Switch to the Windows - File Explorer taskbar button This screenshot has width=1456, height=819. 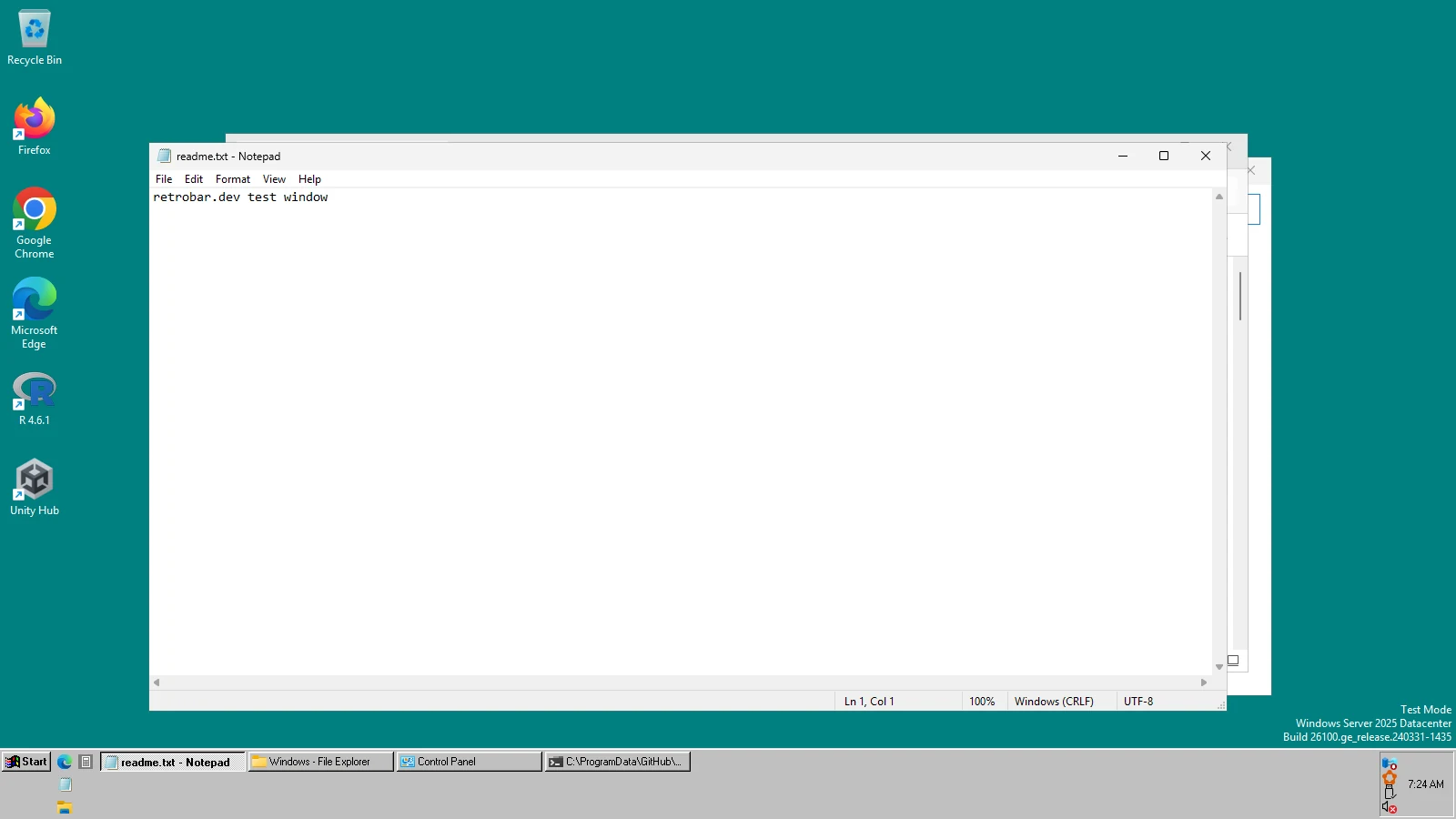click(320, 762)
